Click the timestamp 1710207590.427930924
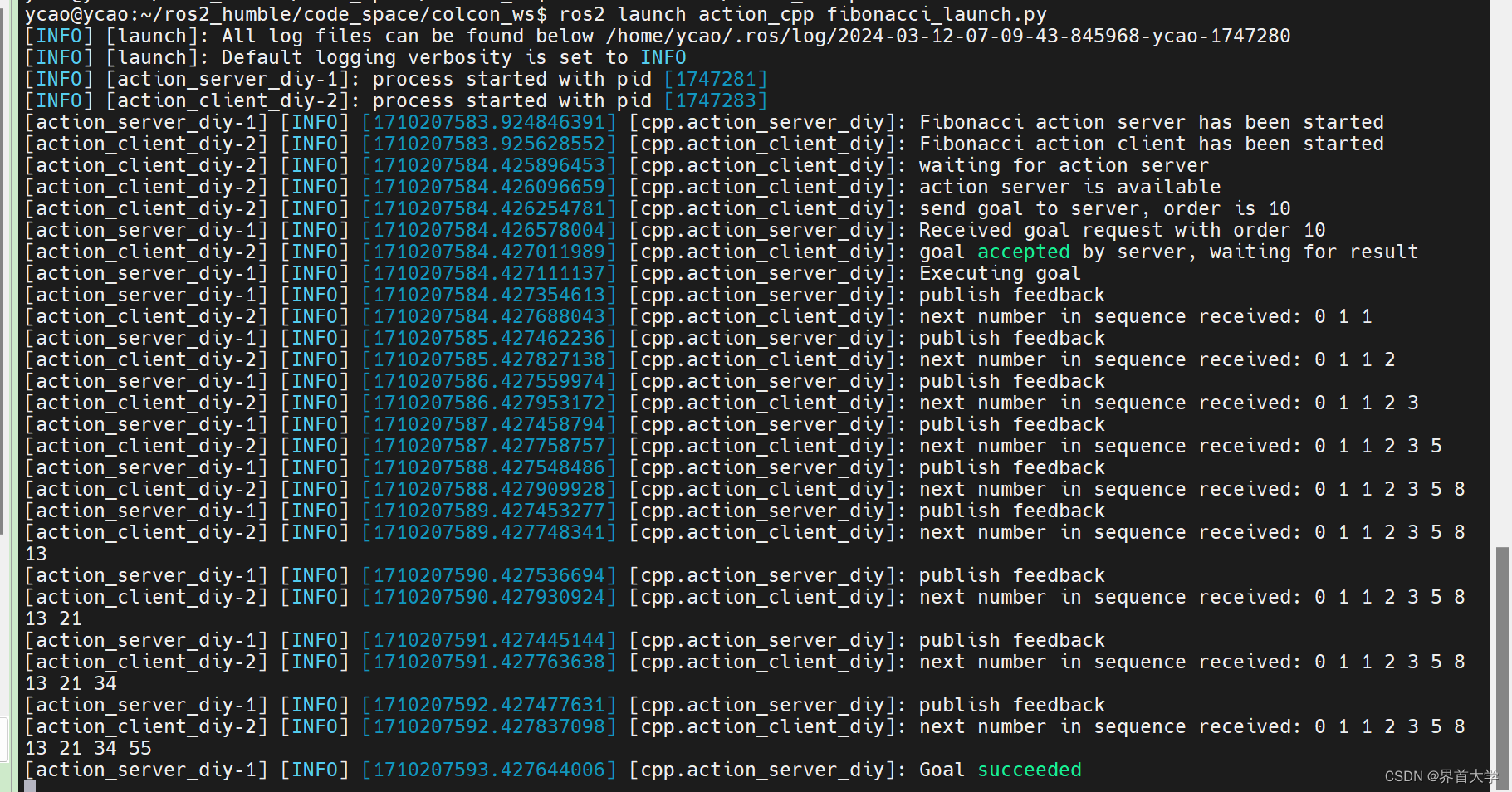The image size is (1512, 792). (x=489, y=597)
